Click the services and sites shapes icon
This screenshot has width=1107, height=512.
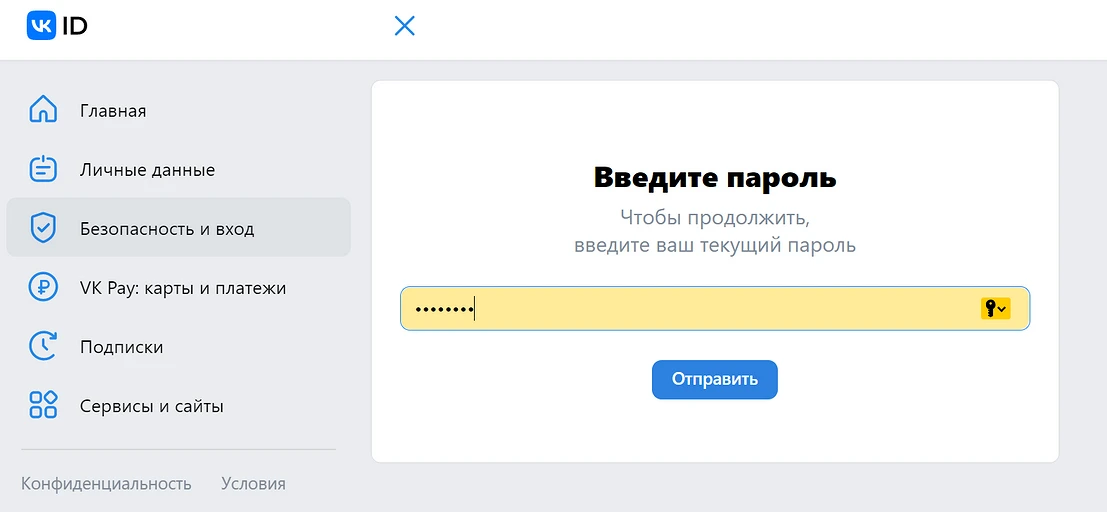(43, 405)
